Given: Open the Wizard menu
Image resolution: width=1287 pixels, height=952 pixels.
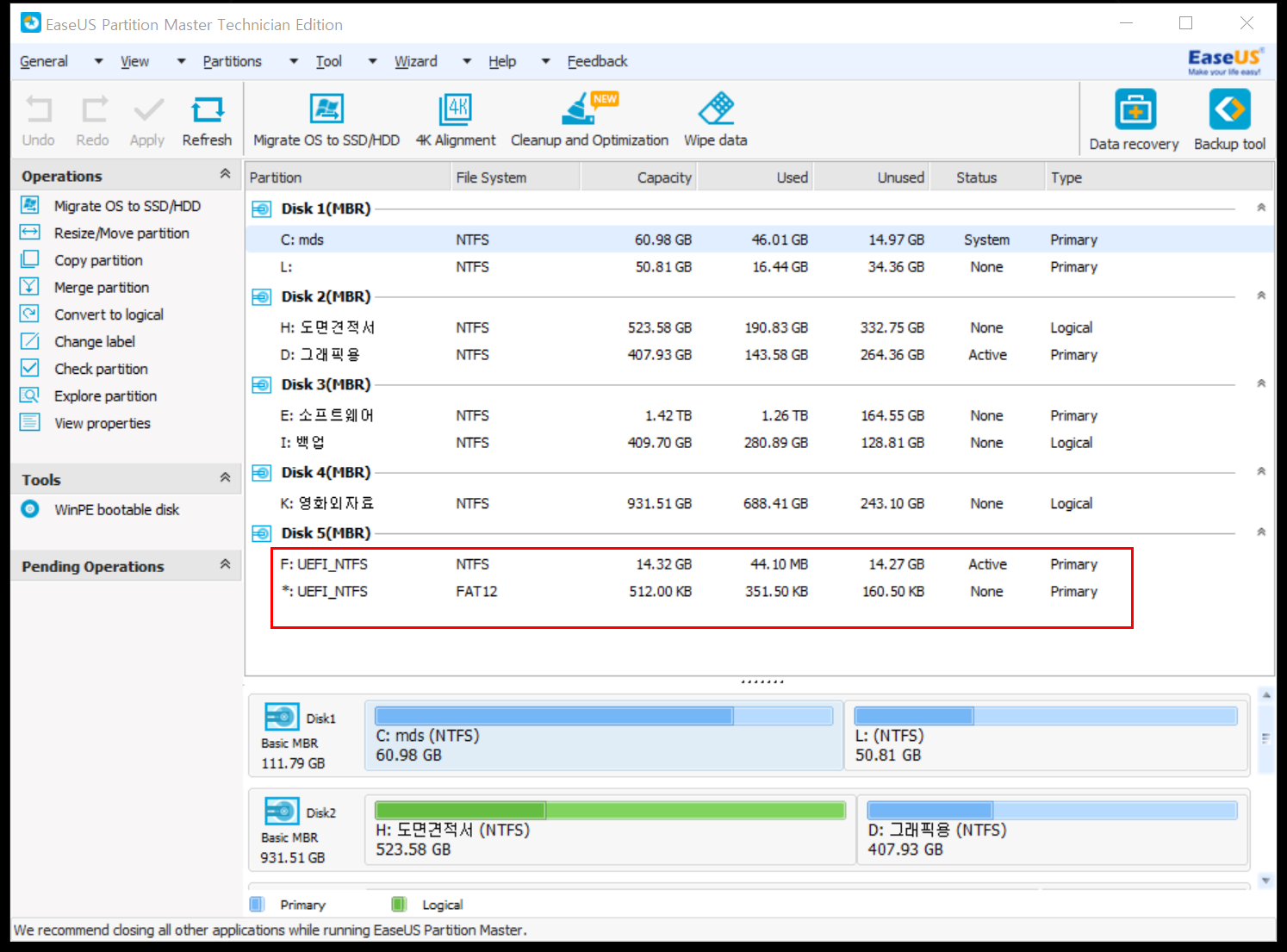Looking at the screenshot, I should tap(416, 61).
